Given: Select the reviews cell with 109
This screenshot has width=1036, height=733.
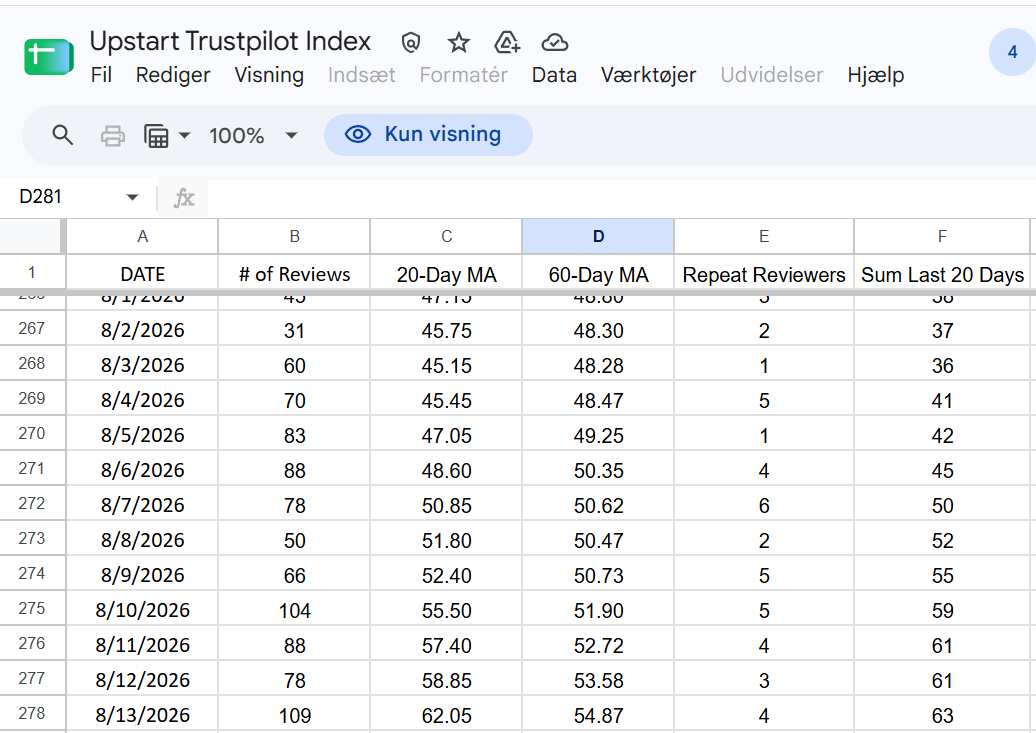Looking at the screenshot, I should tap(294, 715).
